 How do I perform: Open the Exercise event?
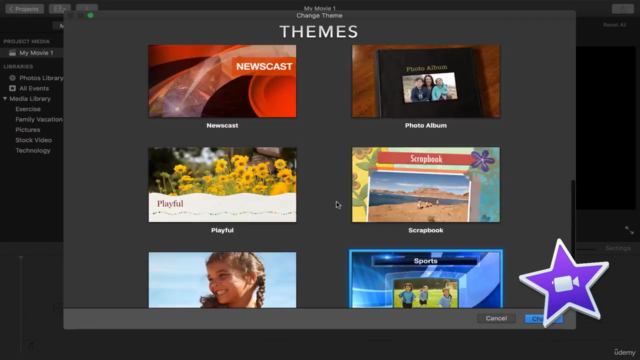(28, 109)
